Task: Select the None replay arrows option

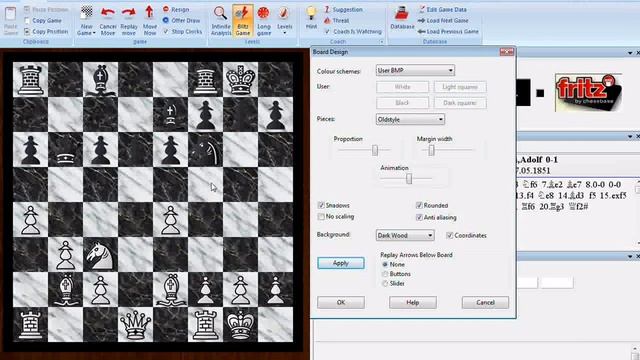Action: [384, 264]
